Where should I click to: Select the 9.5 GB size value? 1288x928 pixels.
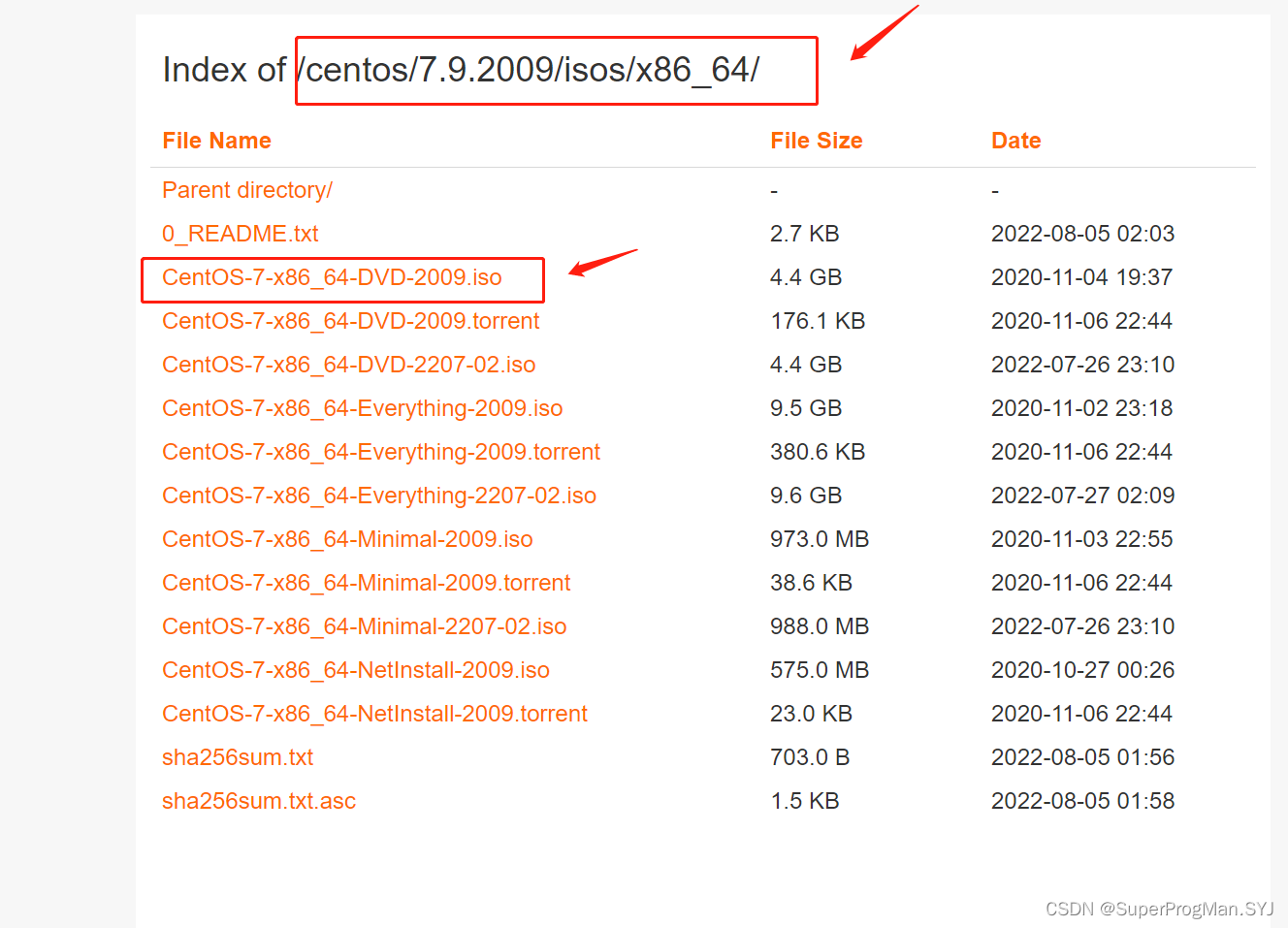pos(806,408)
